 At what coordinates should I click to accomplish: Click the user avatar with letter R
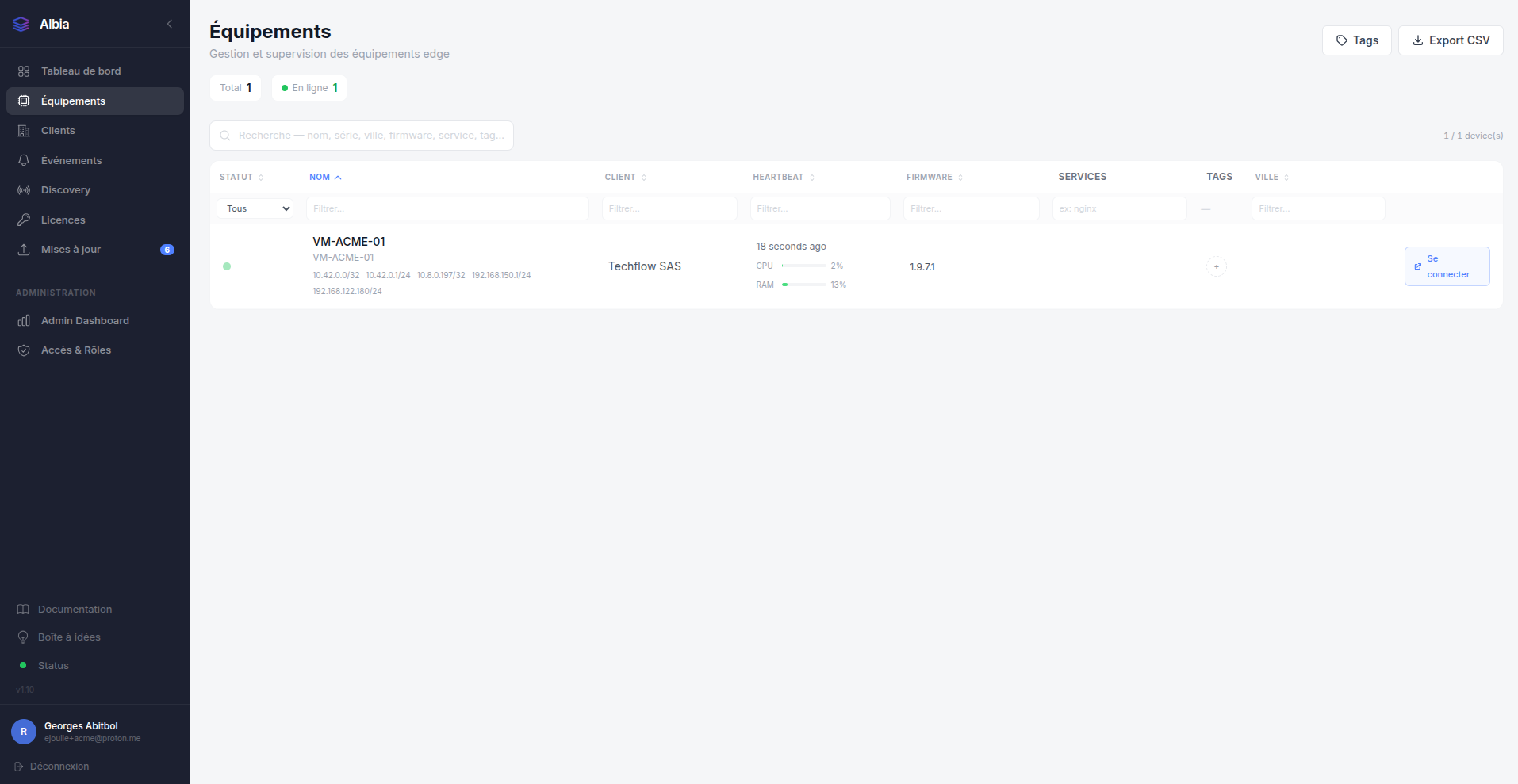(x=24, y=732)
